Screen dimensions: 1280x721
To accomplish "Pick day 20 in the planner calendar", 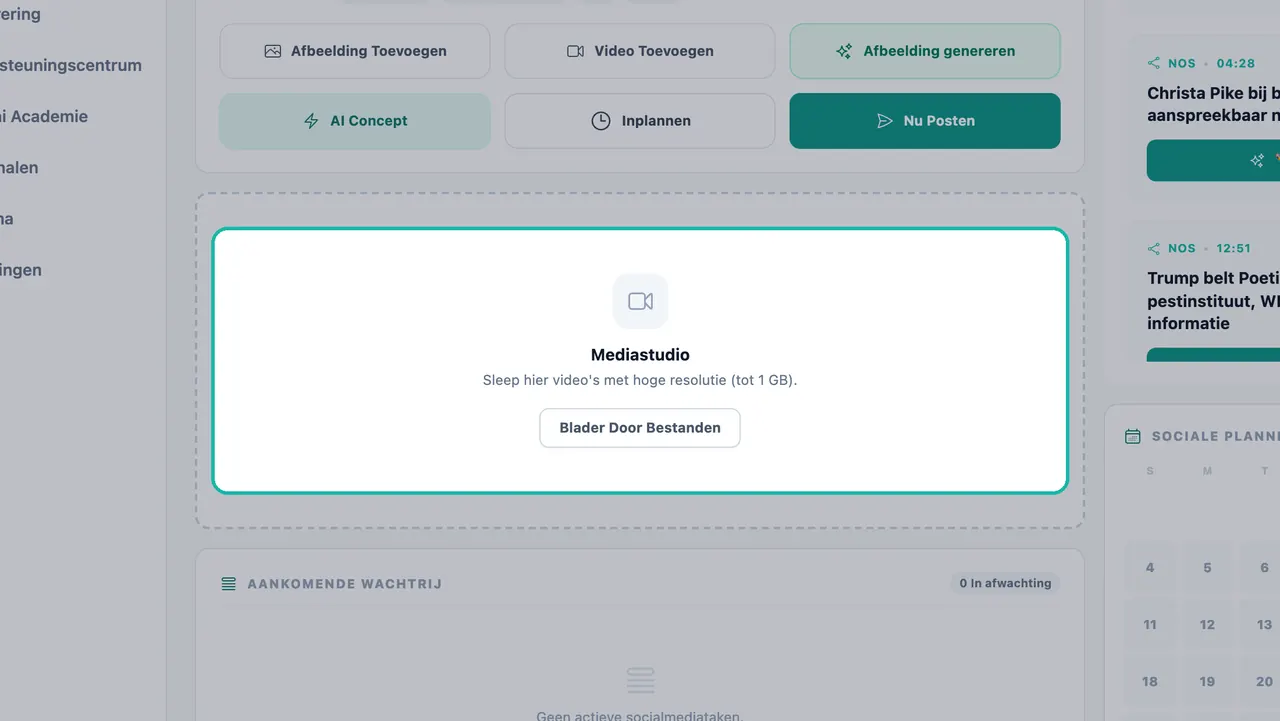I will (x=1262, y=681).
